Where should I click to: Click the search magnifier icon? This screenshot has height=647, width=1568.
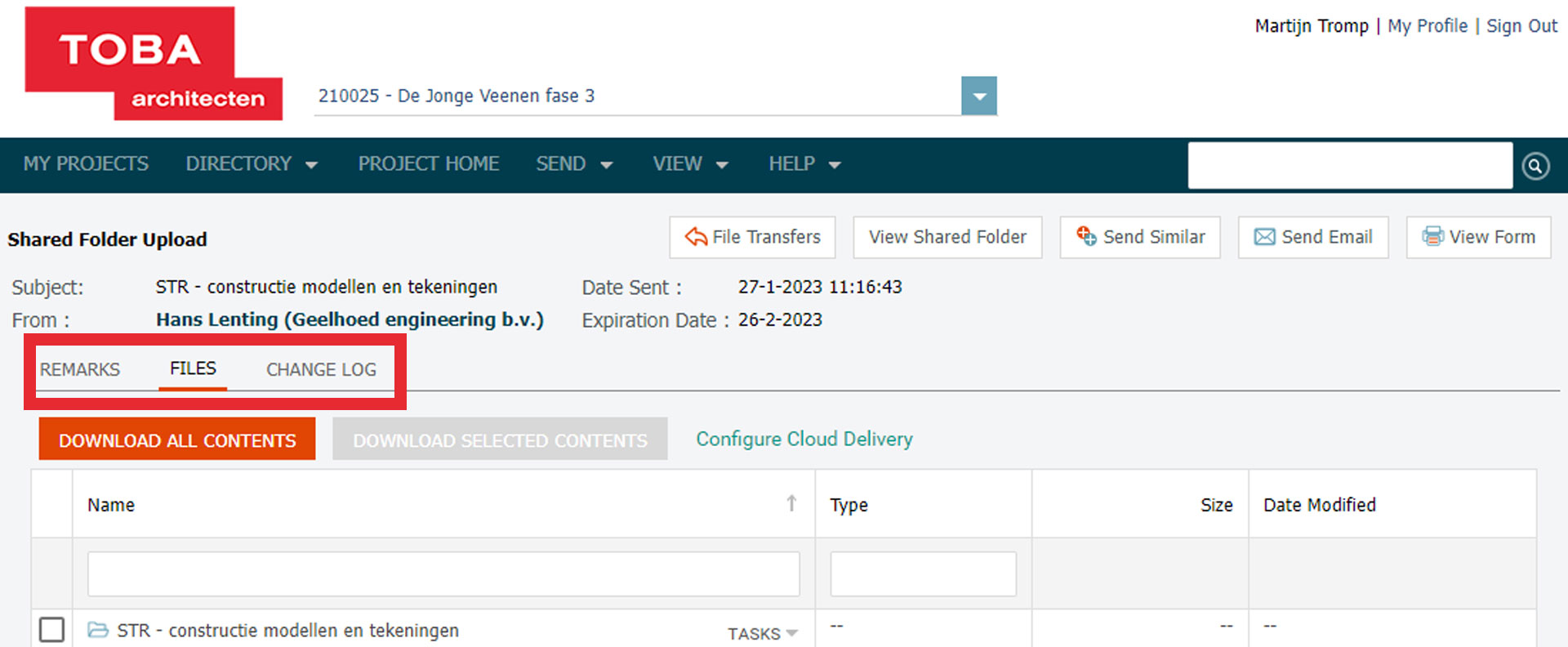pos(1535,166)
